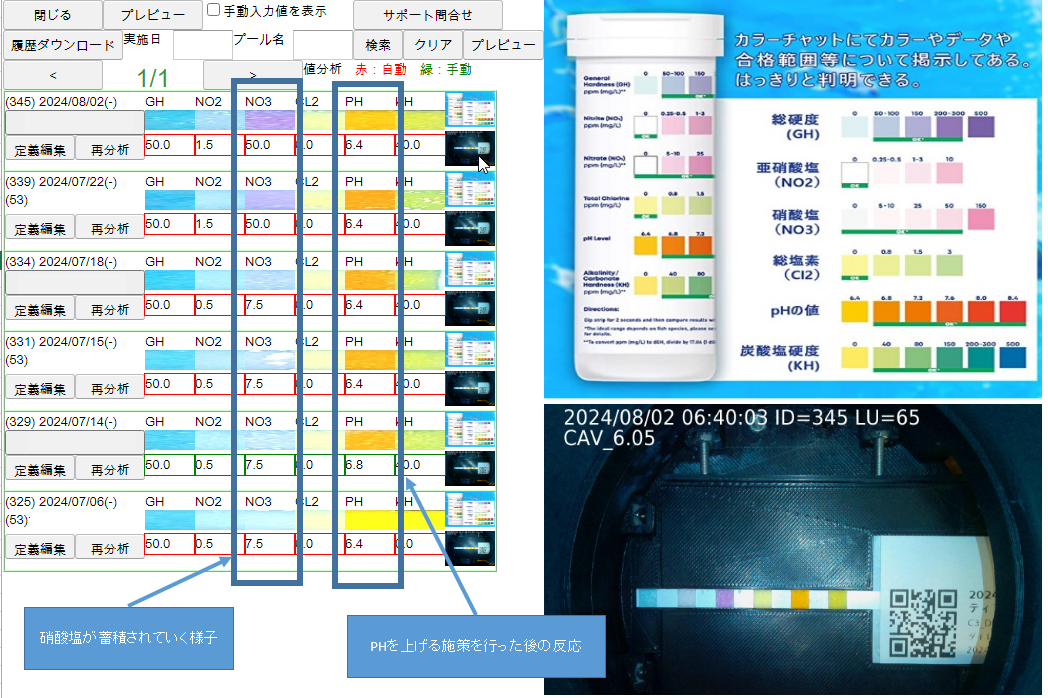1048x698 pixels.
Task: Click the color chart thumbnail for record 325
Action: tap(469, 509)
